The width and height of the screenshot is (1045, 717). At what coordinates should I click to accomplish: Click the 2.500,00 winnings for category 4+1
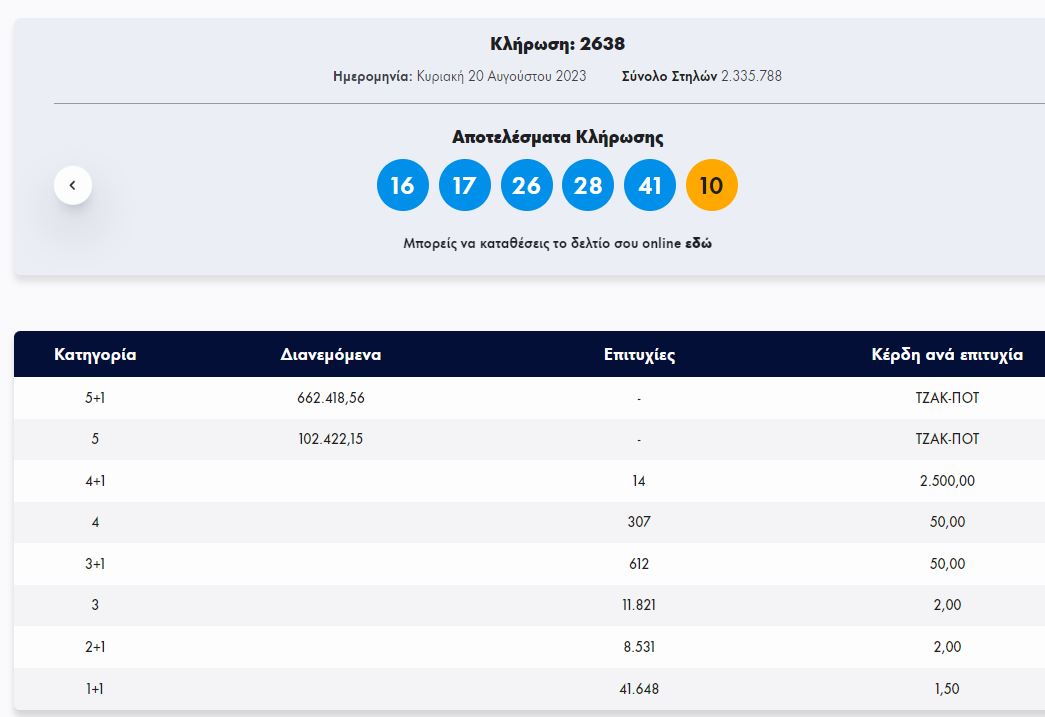(x=947, y=481)
